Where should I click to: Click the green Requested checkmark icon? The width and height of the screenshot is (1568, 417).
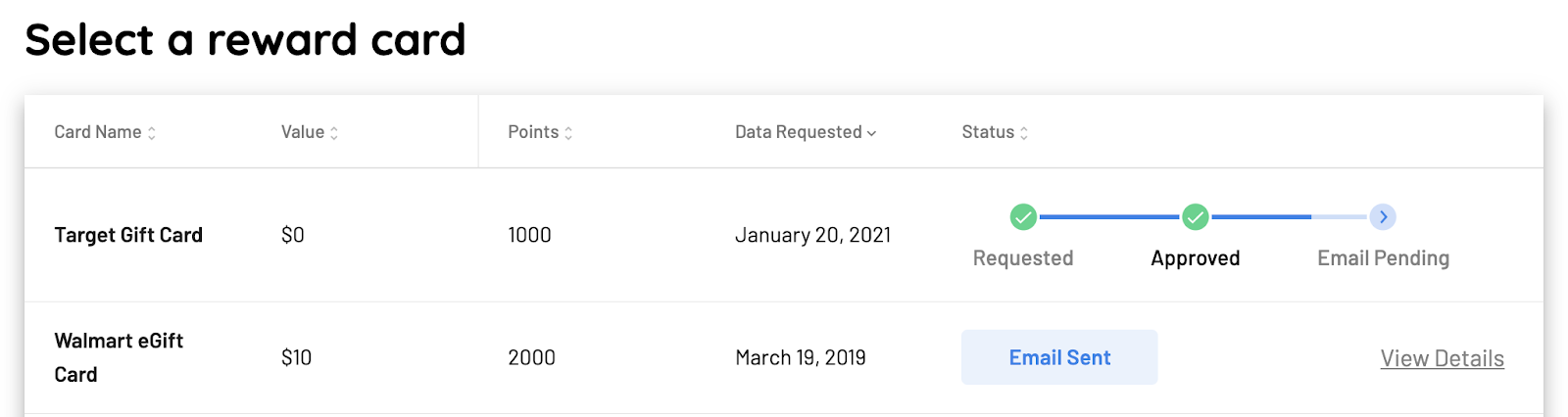1023,216
